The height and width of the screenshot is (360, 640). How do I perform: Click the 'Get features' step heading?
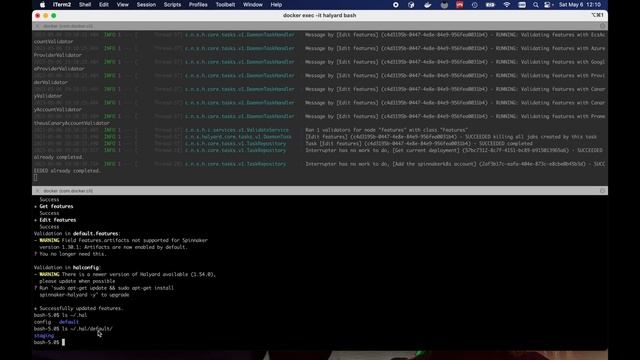click(x=56, y=207)
